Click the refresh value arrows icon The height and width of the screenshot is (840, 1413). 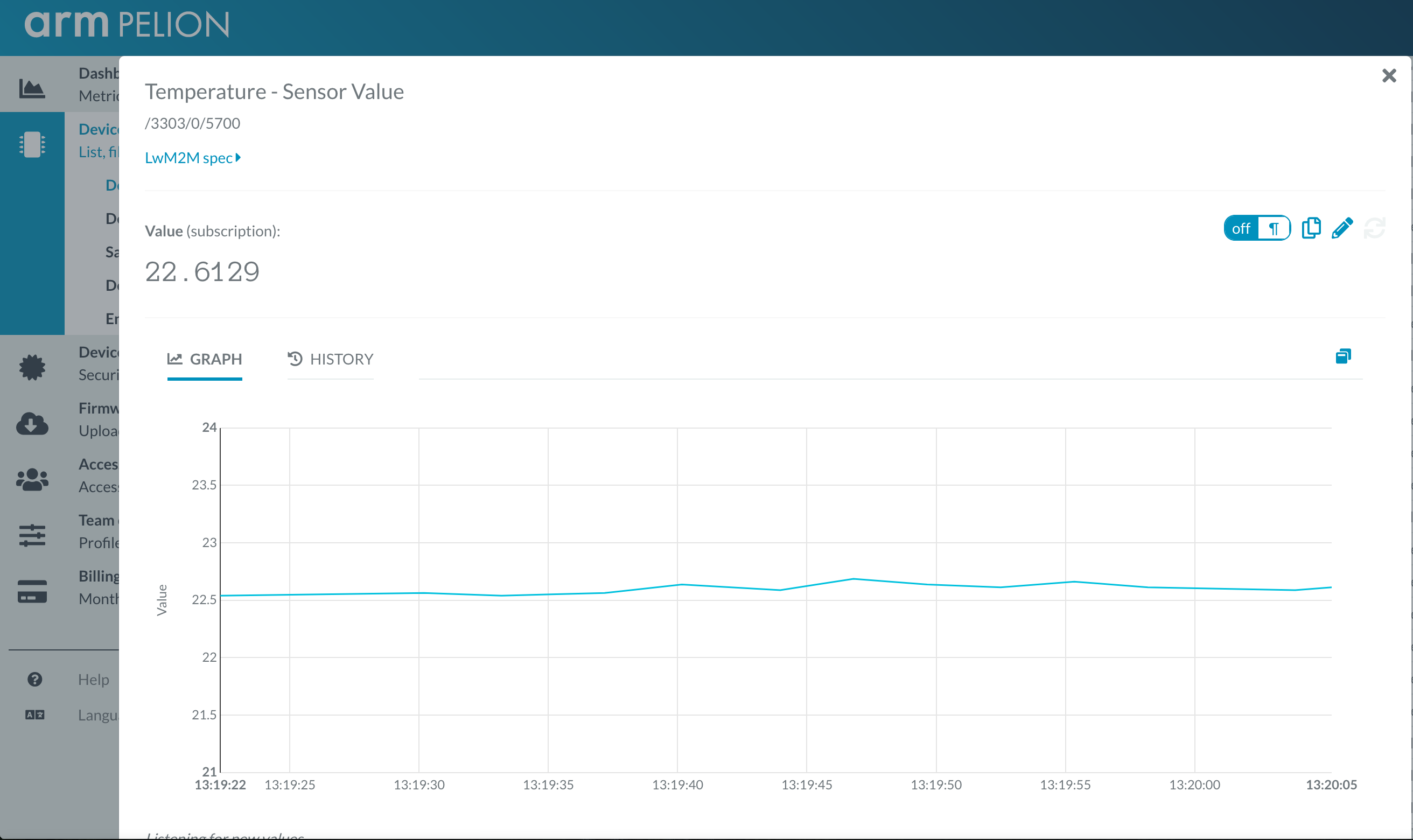click(x=1374, y=228)
